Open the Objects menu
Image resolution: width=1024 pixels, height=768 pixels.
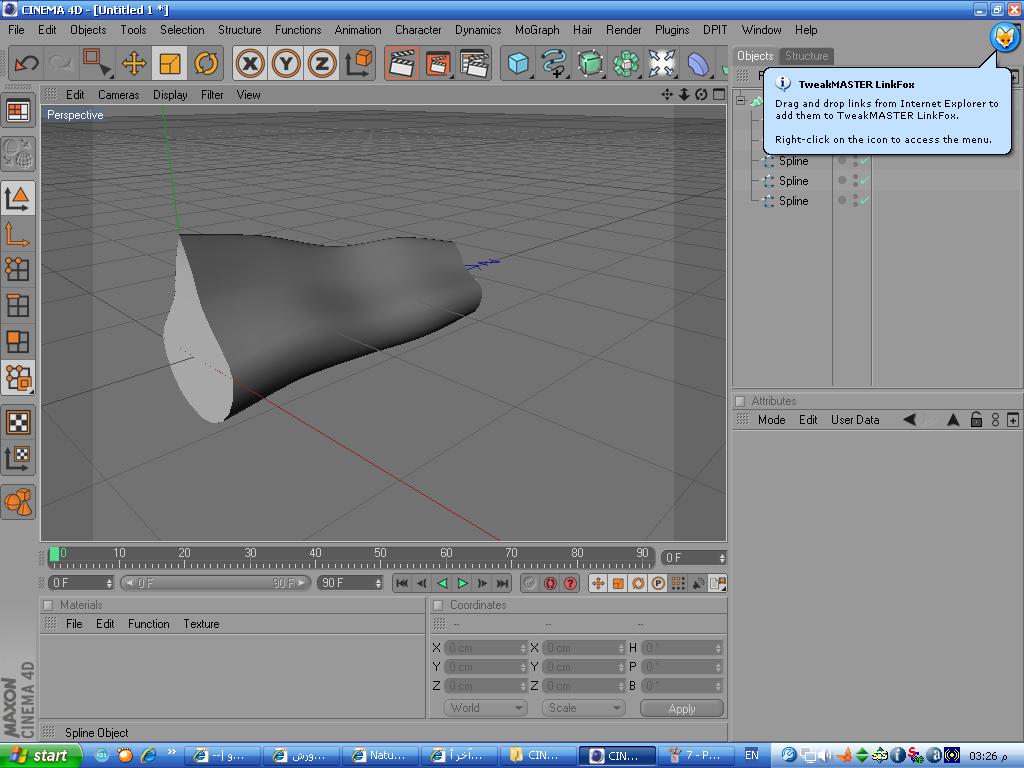(88, 30)
